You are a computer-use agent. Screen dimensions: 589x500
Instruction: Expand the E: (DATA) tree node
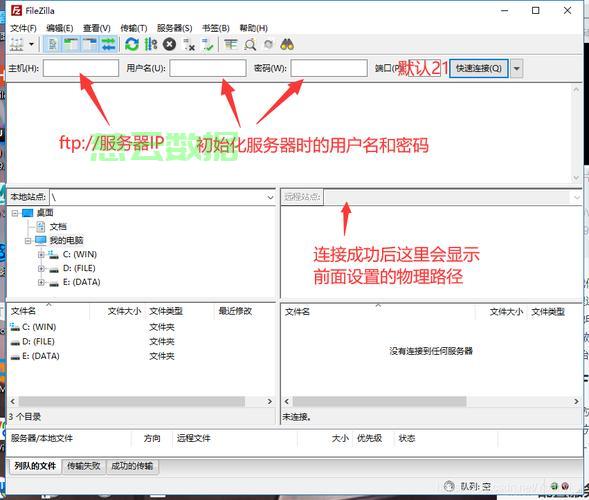click(x=41, y=282)
